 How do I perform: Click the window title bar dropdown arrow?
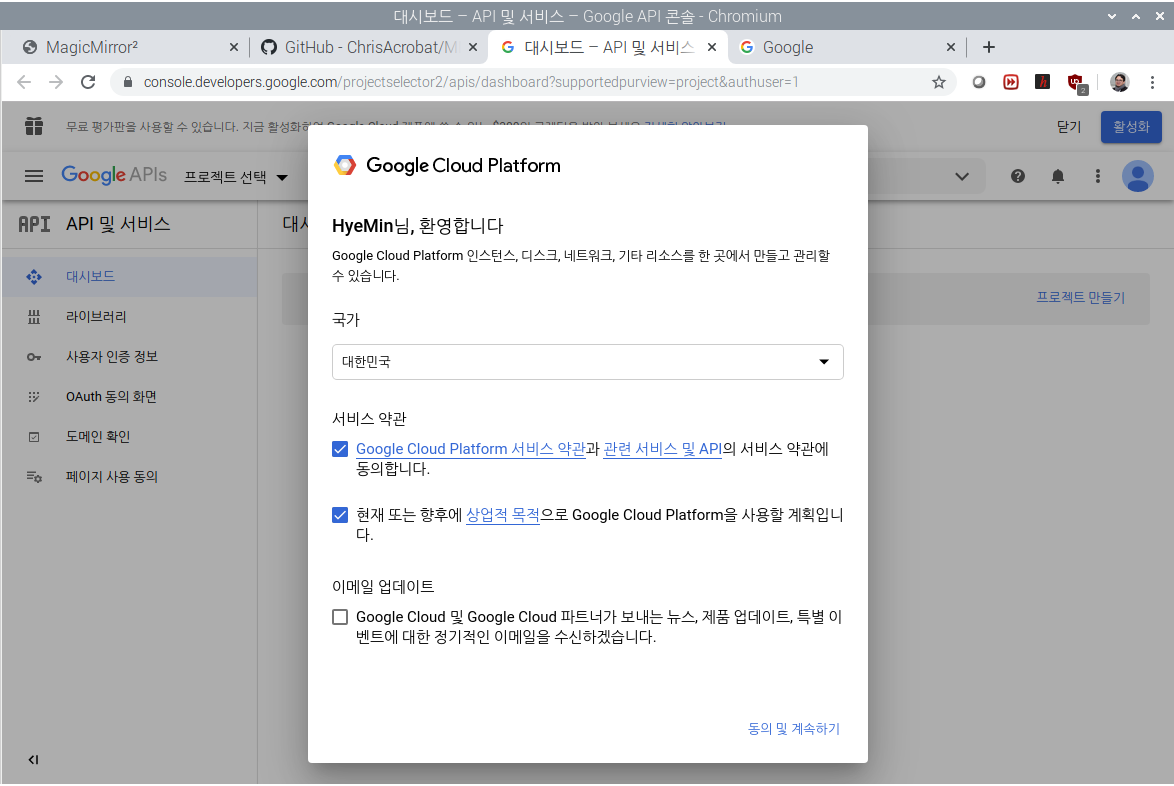pos(1112,16)
